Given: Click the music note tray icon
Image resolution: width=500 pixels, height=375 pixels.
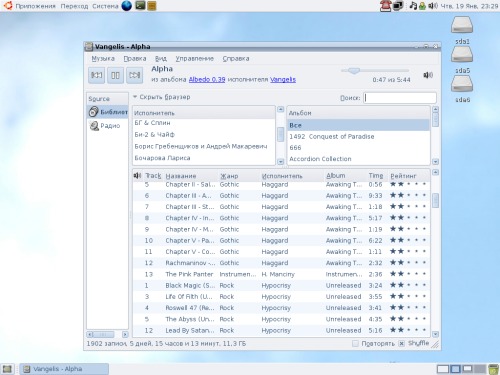Looking at the screenshot, I should (413, 6).
